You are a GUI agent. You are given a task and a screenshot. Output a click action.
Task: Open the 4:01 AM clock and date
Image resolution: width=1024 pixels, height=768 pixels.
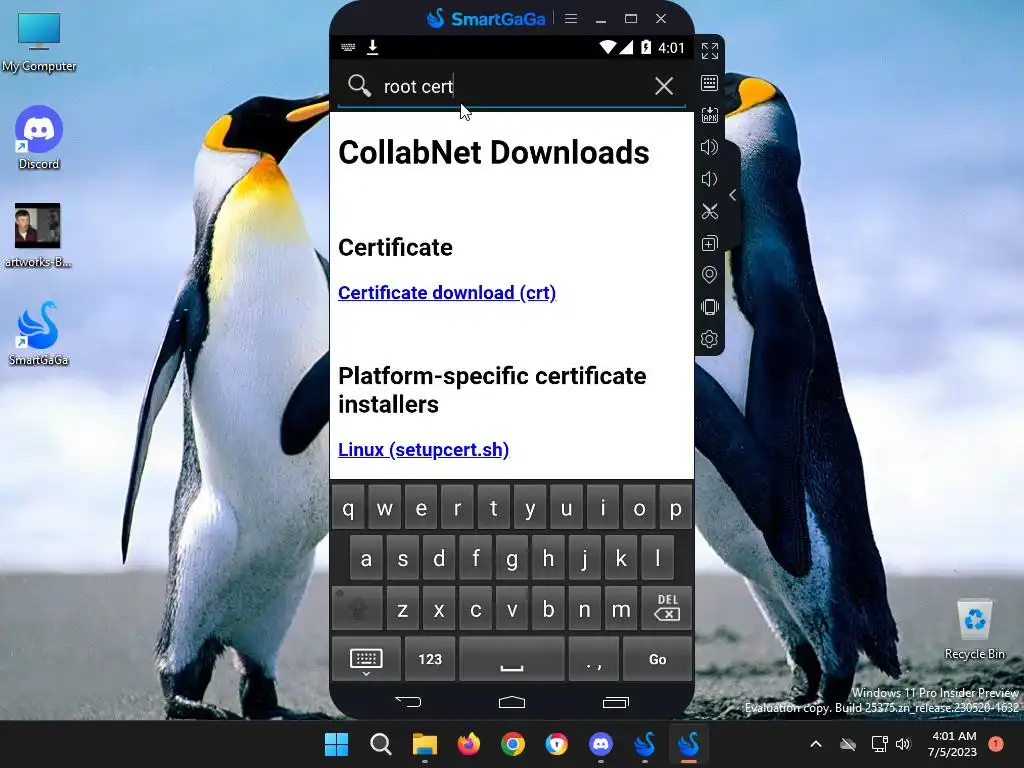(953, 744)
